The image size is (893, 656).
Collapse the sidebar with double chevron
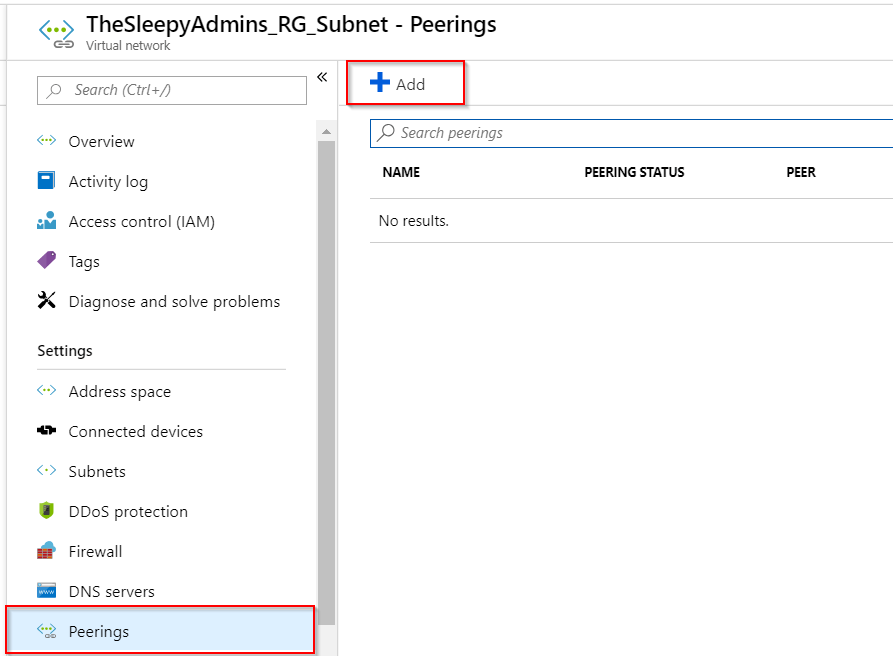tap(322, 77)
